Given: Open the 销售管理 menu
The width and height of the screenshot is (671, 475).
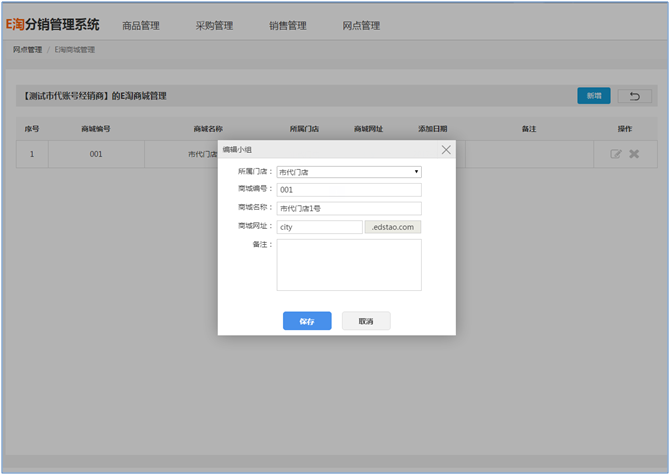Looking at the screenshot, I should 288,26.
